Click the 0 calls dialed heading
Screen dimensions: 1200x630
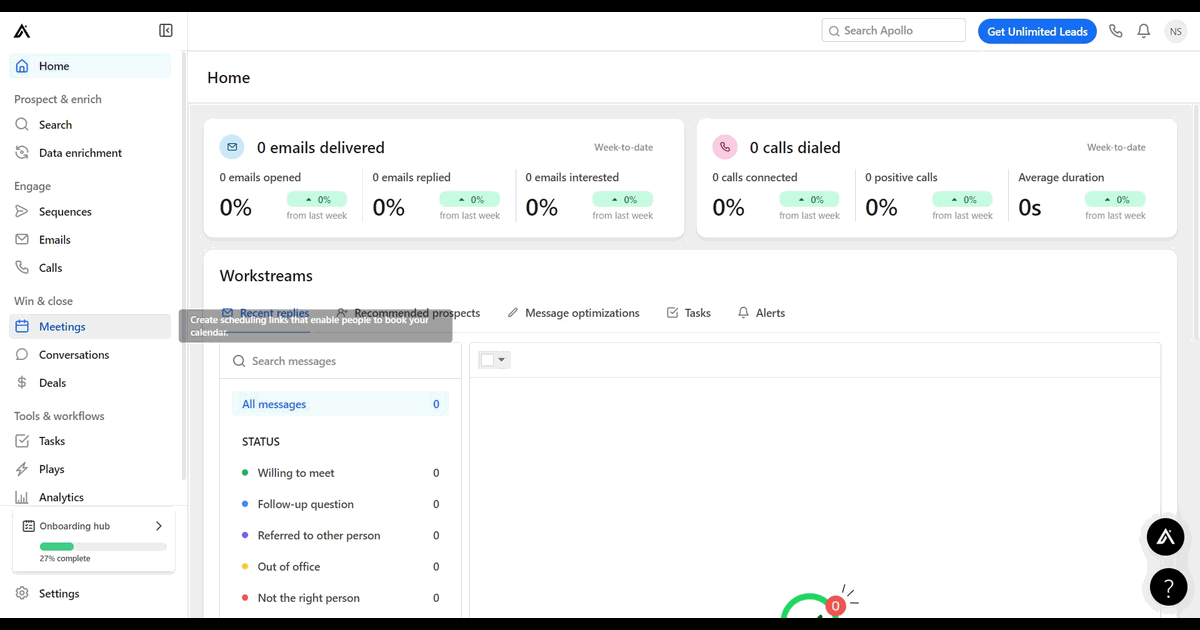(795, 147)
